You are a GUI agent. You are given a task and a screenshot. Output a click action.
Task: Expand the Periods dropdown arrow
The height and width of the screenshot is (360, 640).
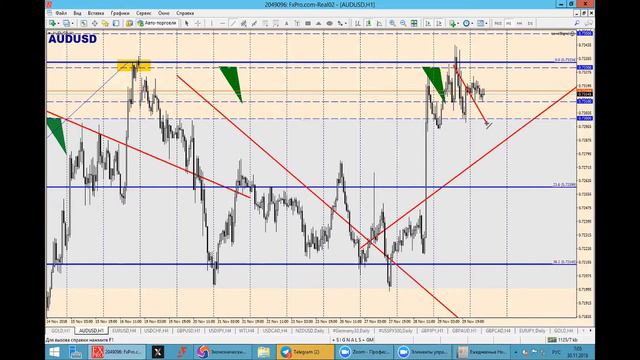click(x=473, y=24)
